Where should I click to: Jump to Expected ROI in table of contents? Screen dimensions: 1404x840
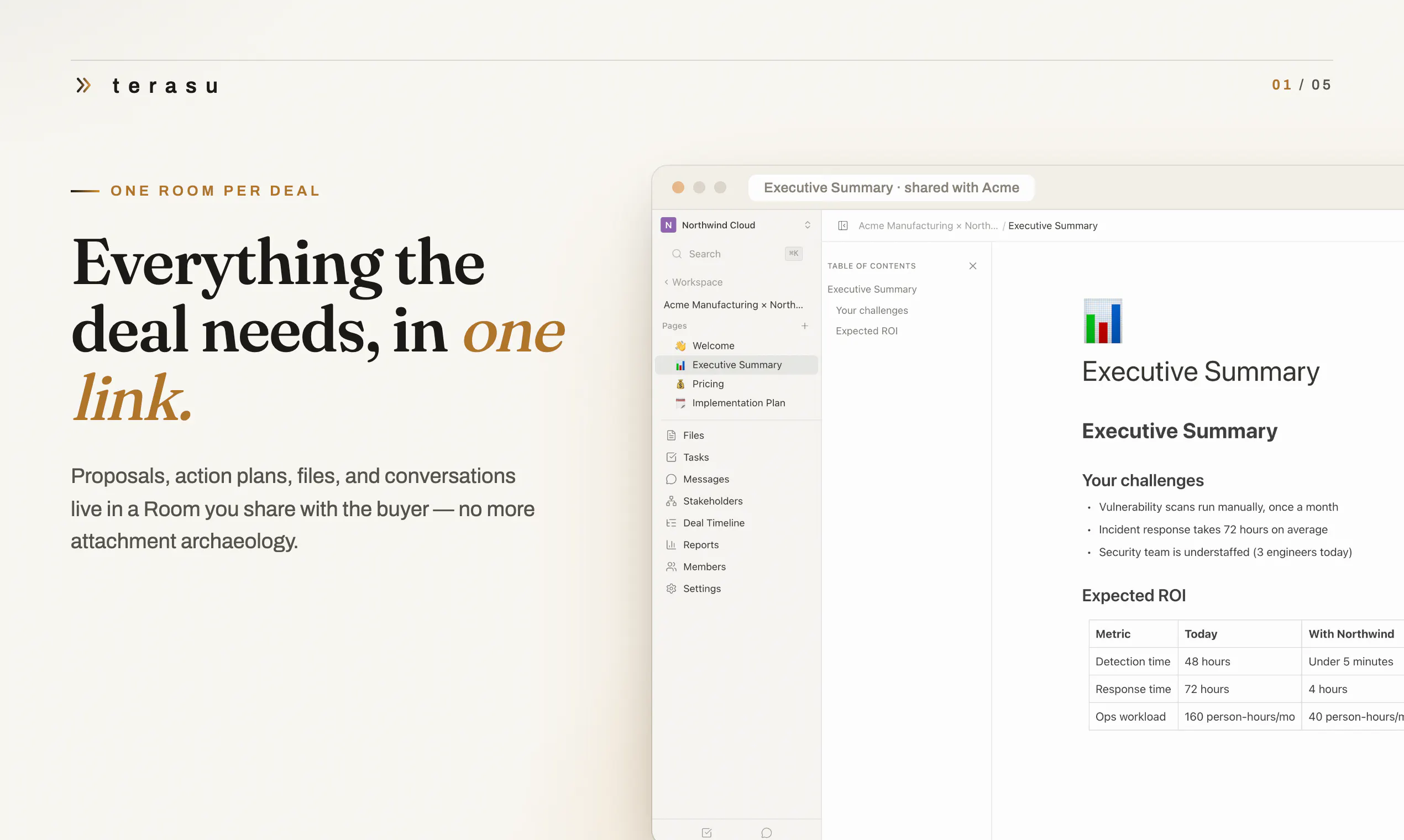pyautogui.click(x=867, y=331)
